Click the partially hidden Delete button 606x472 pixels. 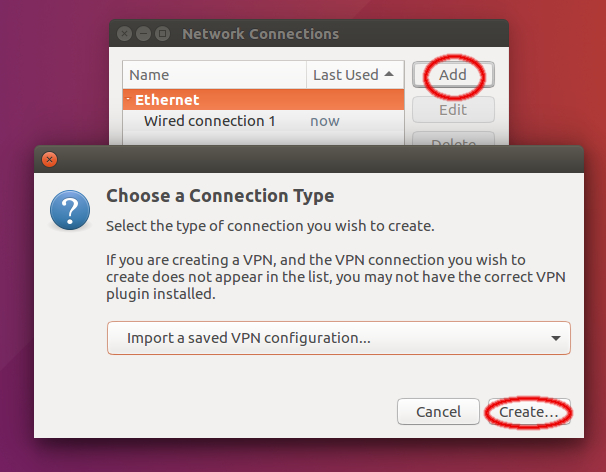[453, 141]
